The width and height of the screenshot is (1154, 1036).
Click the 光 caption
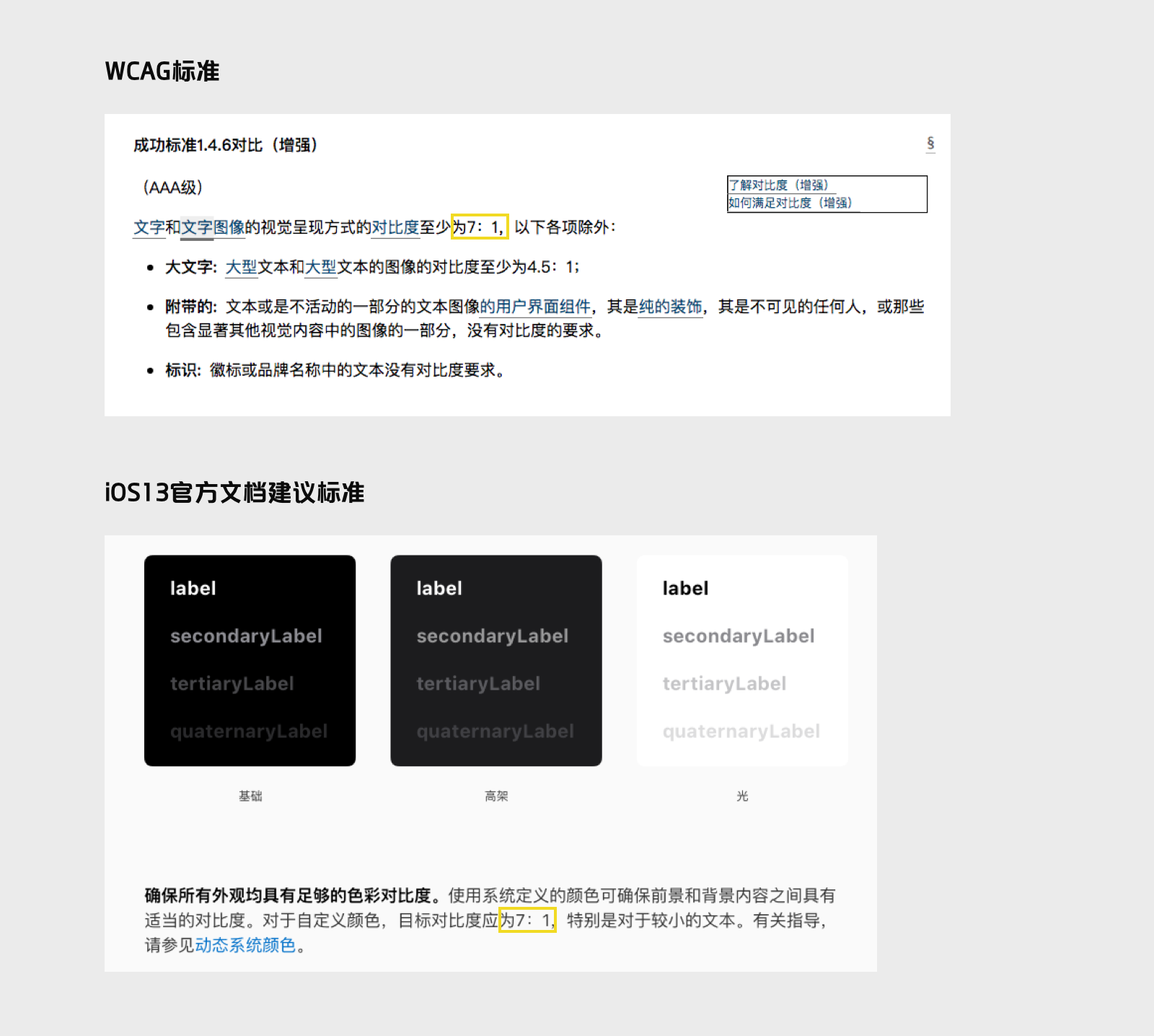pos(742,796)
